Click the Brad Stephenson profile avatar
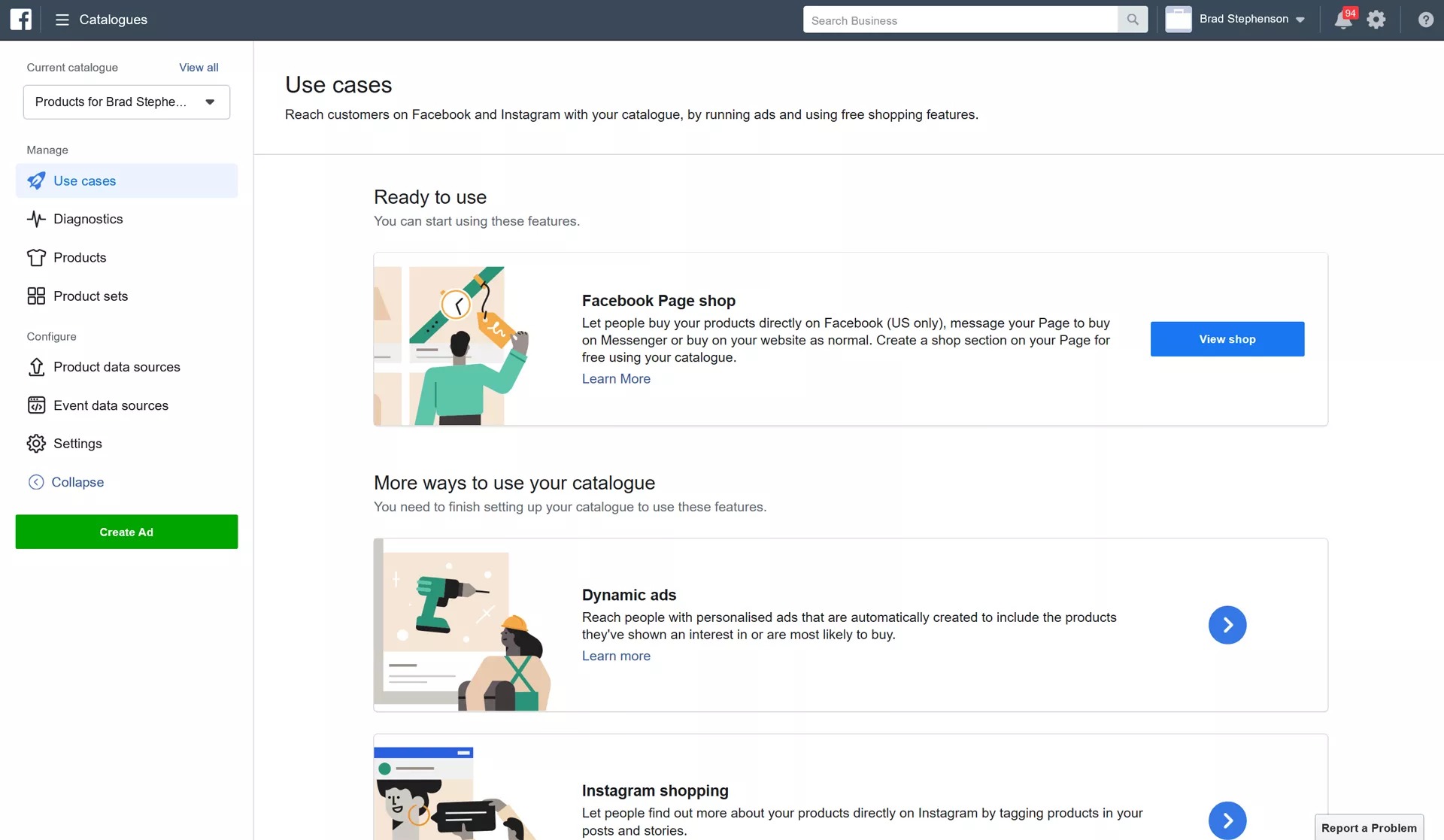This screenshot has width=1444, height=840. pos(1178,20)
